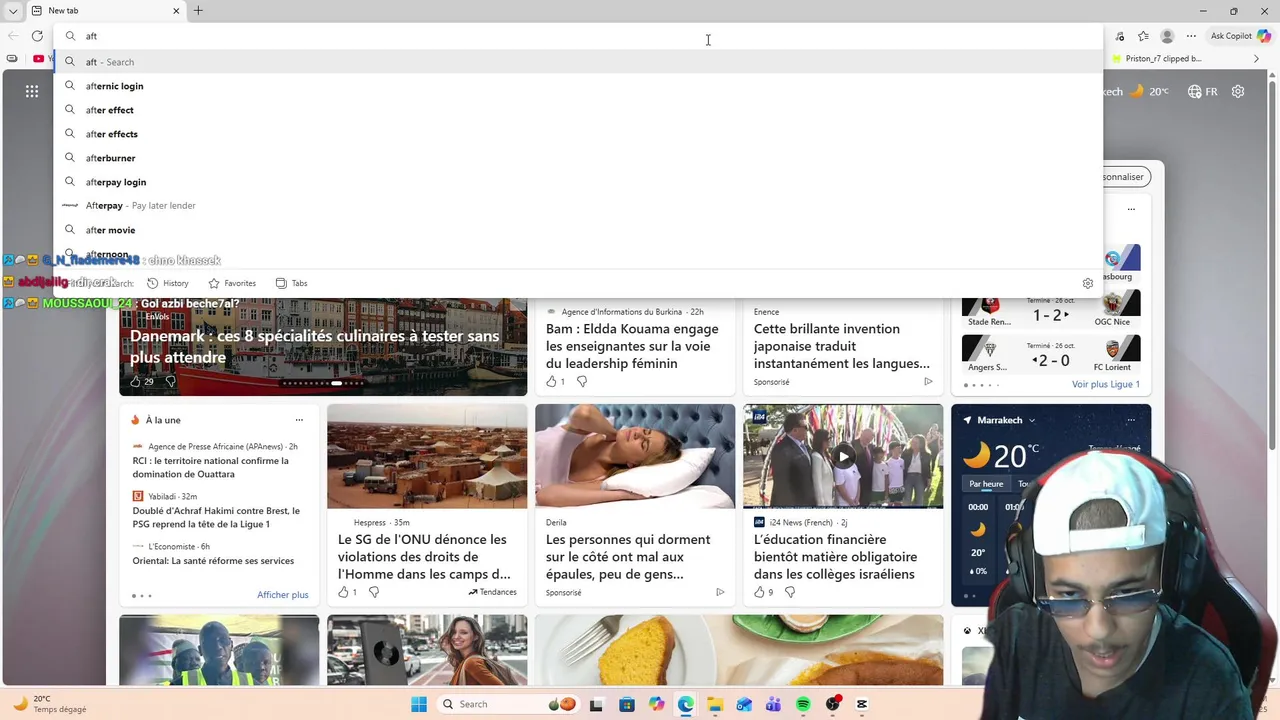Open the tab actions menu icon at far left

tap(13, 10)
